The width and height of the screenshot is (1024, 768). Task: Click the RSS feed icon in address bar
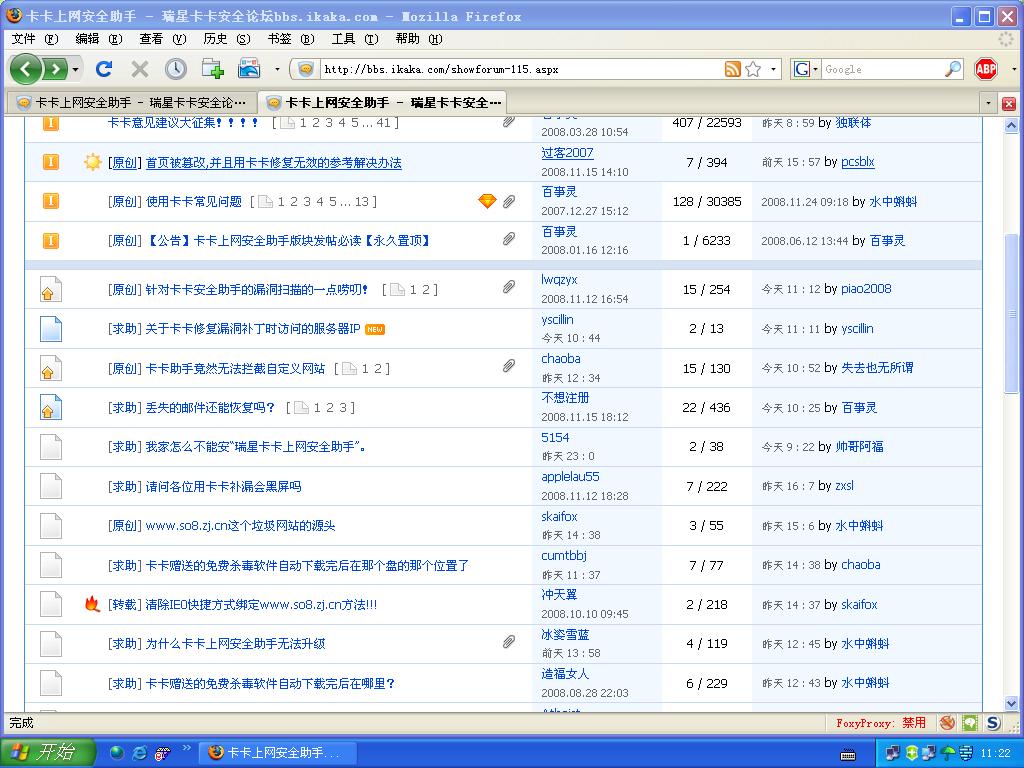pos(733,69)
